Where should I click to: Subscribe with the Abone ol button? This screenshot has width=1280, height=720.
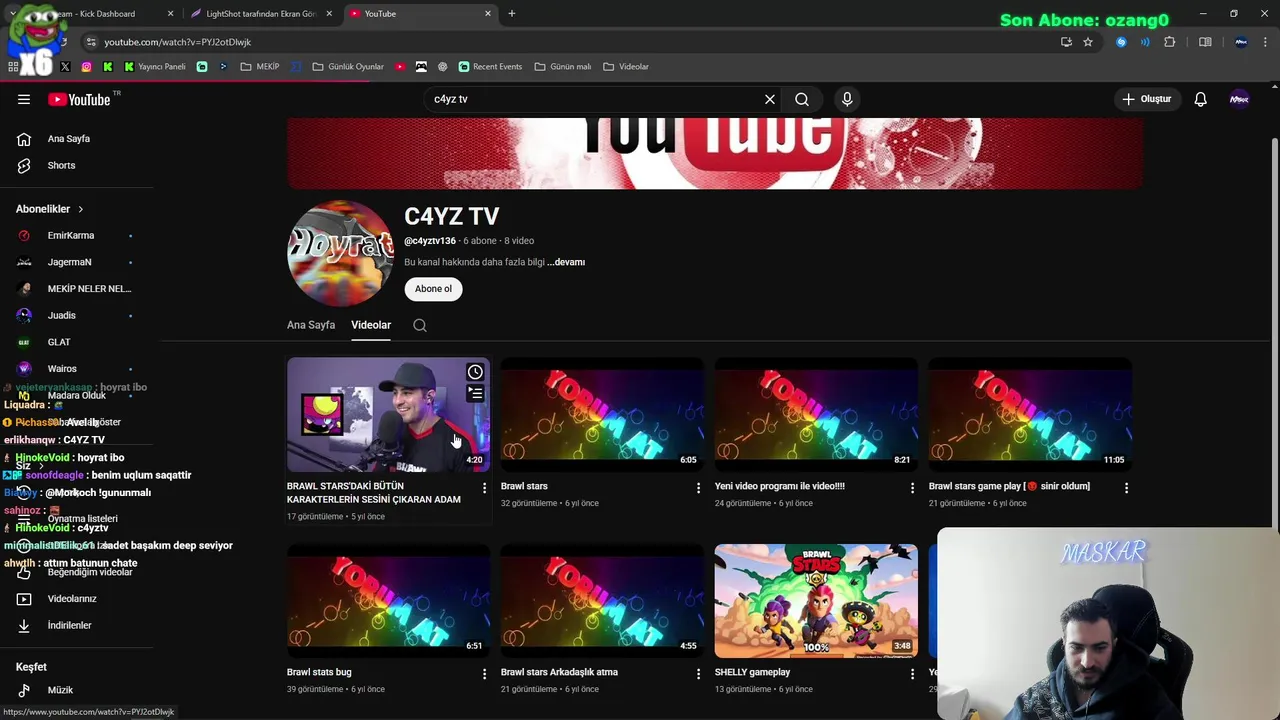tap(433, 289)
